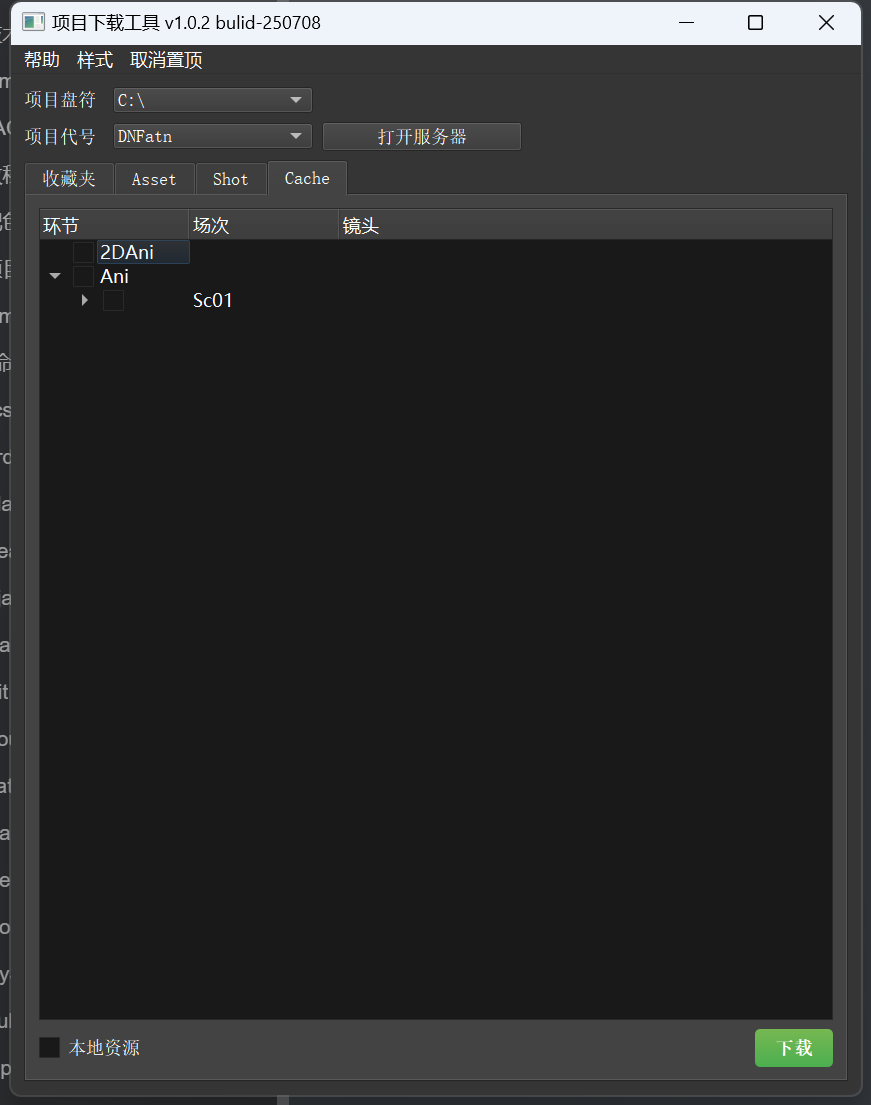Open the 帮助 menu
The width and height of the screenshot is (871, 1105).
pyautogui.click(x=42, y=60)
